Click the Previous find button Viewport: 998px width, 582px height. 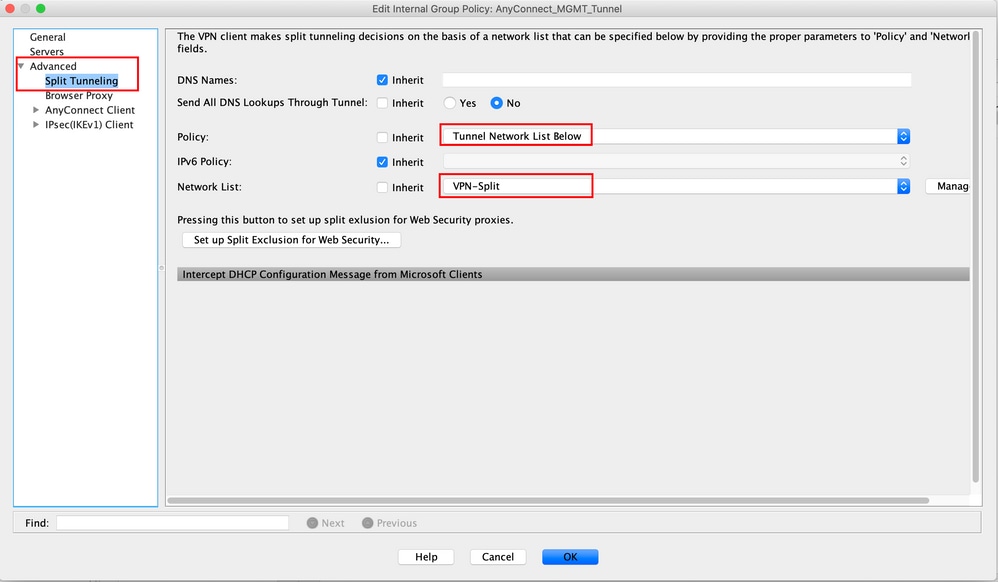pyautogui.click(x=390, y=523)
